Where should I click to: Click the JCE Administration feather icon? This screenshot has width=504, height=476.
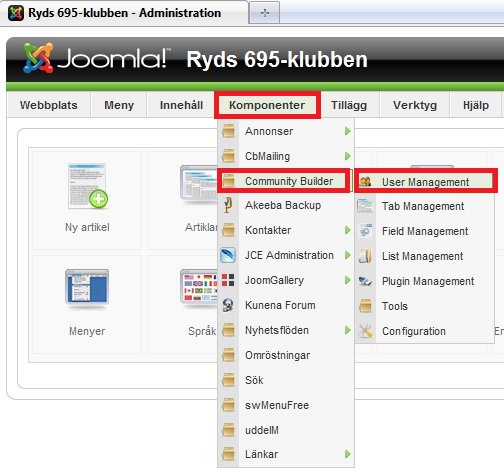click(x=228, y=255)
